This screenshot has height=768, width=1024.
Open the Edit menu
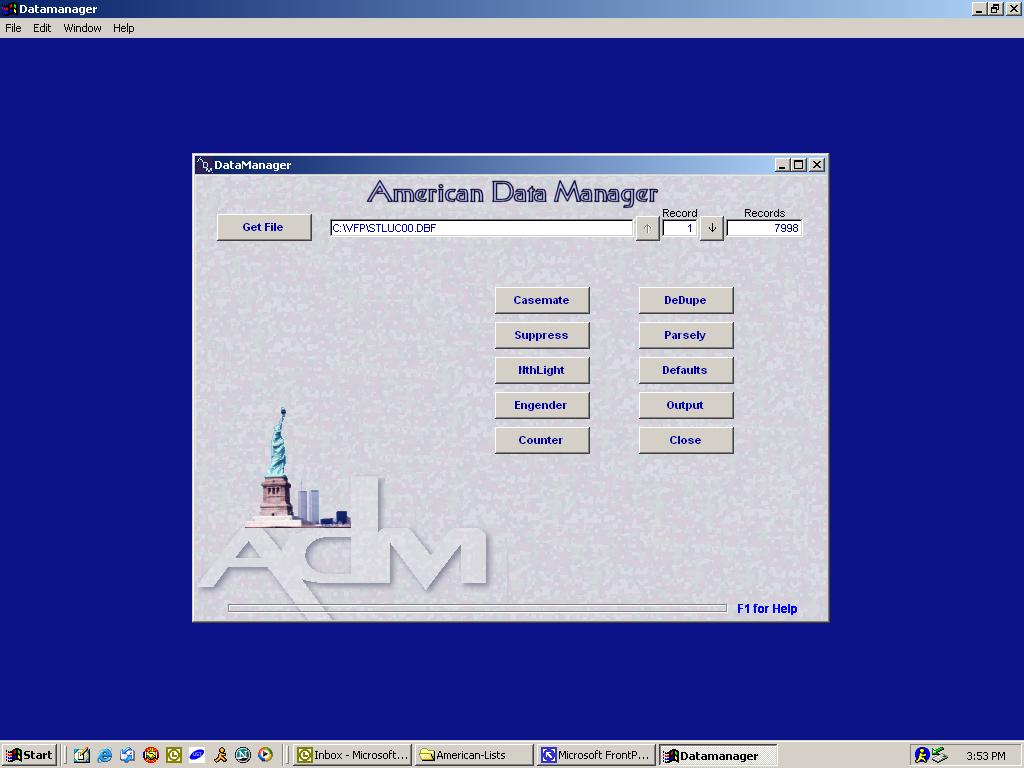(x=42, y=28)
